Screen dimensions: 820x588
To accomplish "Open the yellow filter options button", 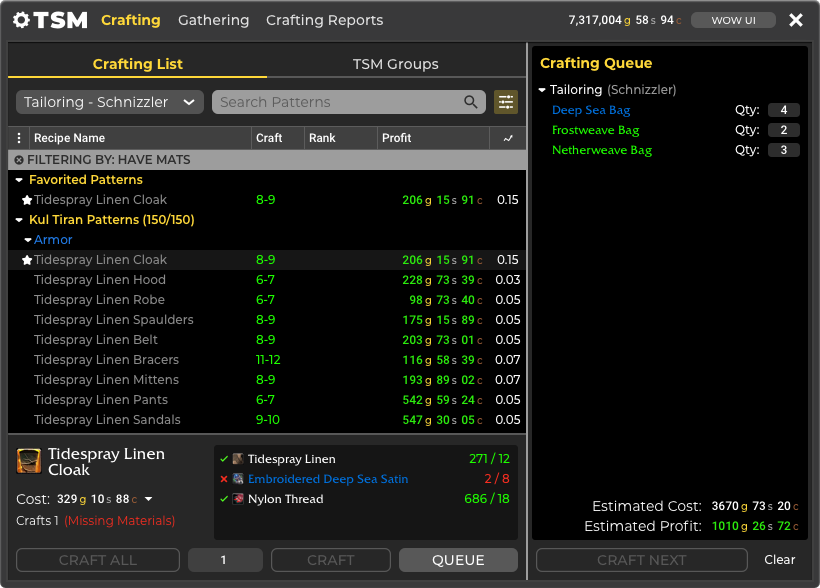I will pyautogui.click(x=506, y=102).
